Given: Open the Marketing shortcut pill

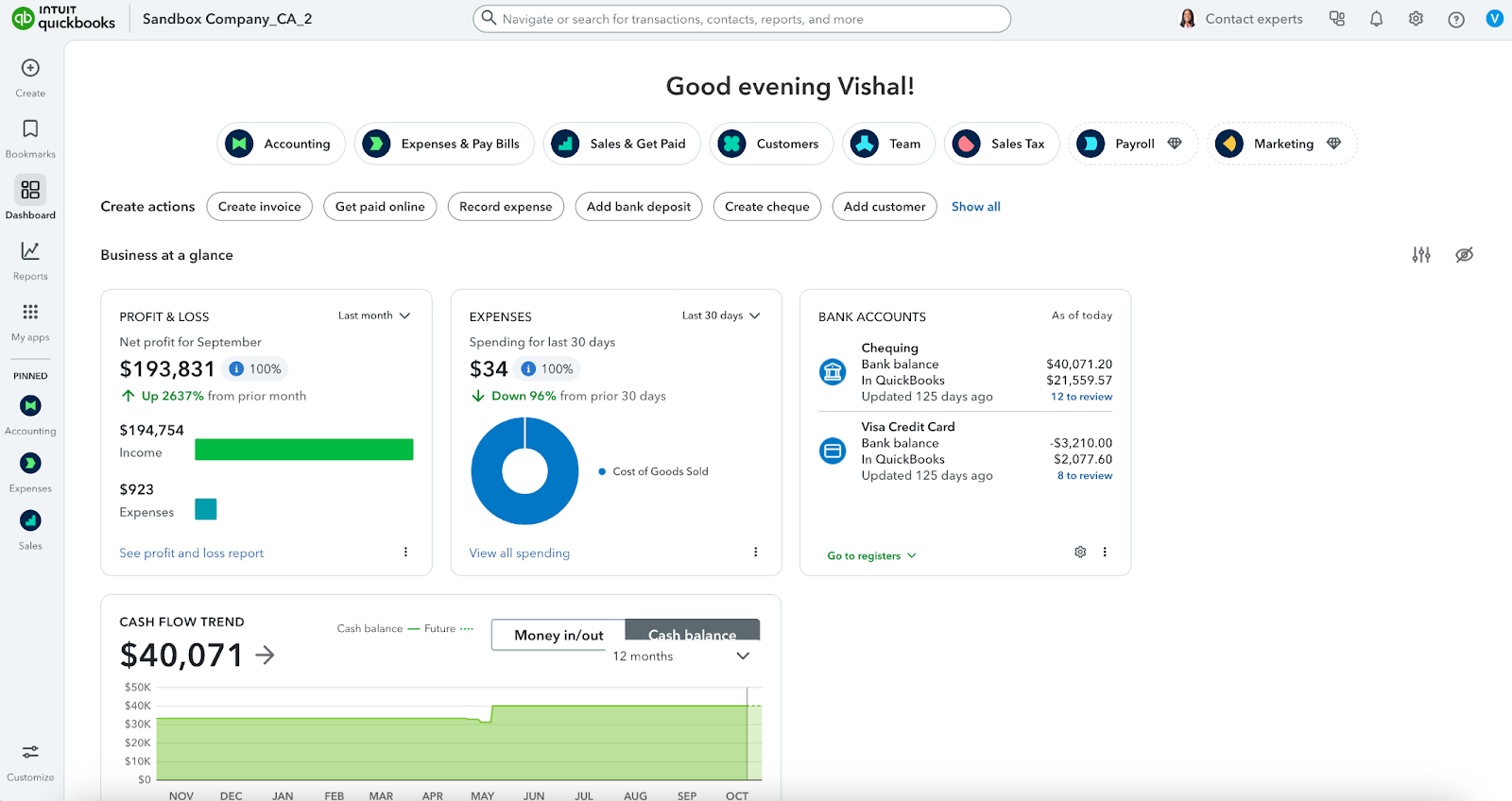Looking at the screenshot, I should (x=1282, y=144).
